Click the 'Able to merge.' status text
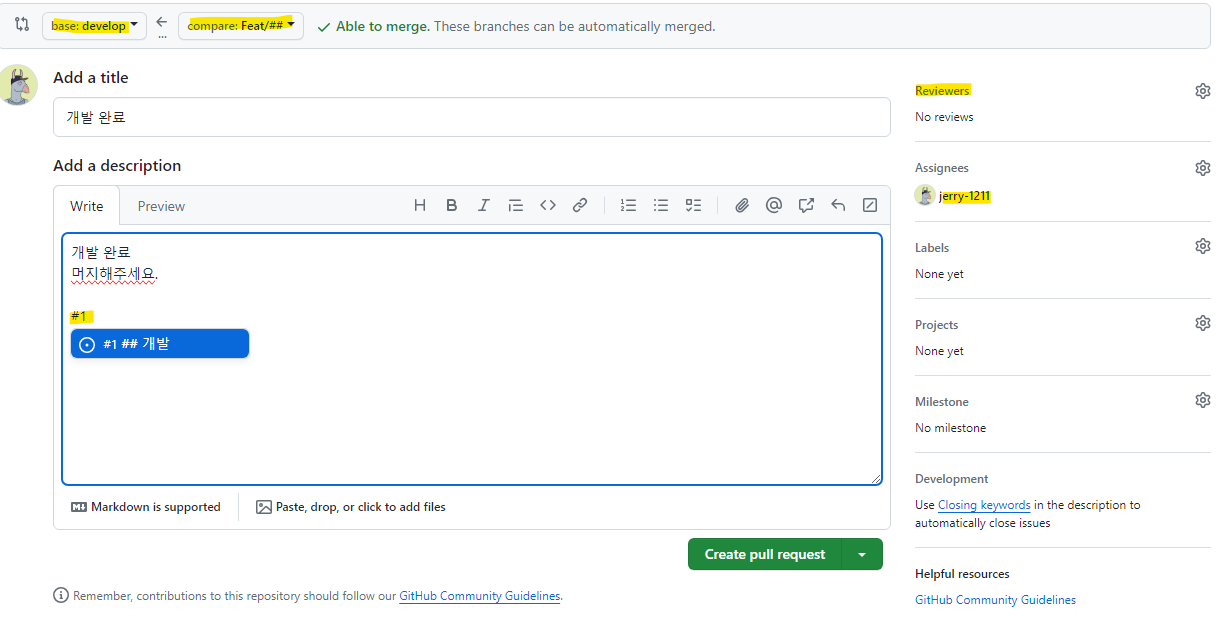Viewport: 1228px width, 620px height. tap(383, 27)
